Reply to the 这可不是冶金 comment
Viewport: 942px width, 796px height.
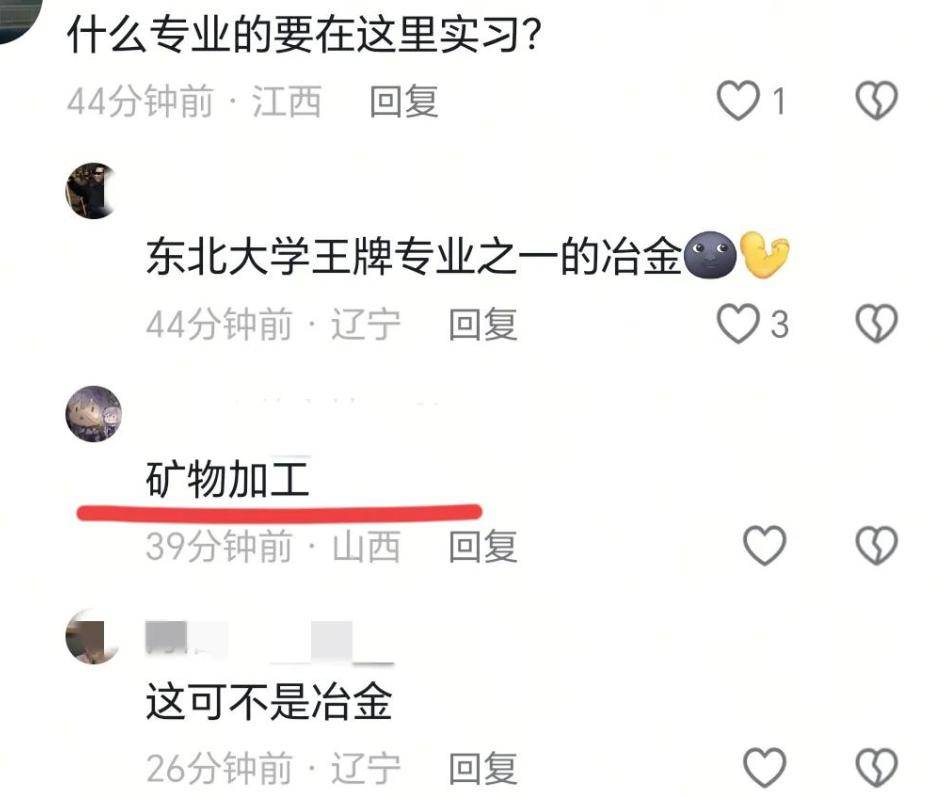click(483, 769)
